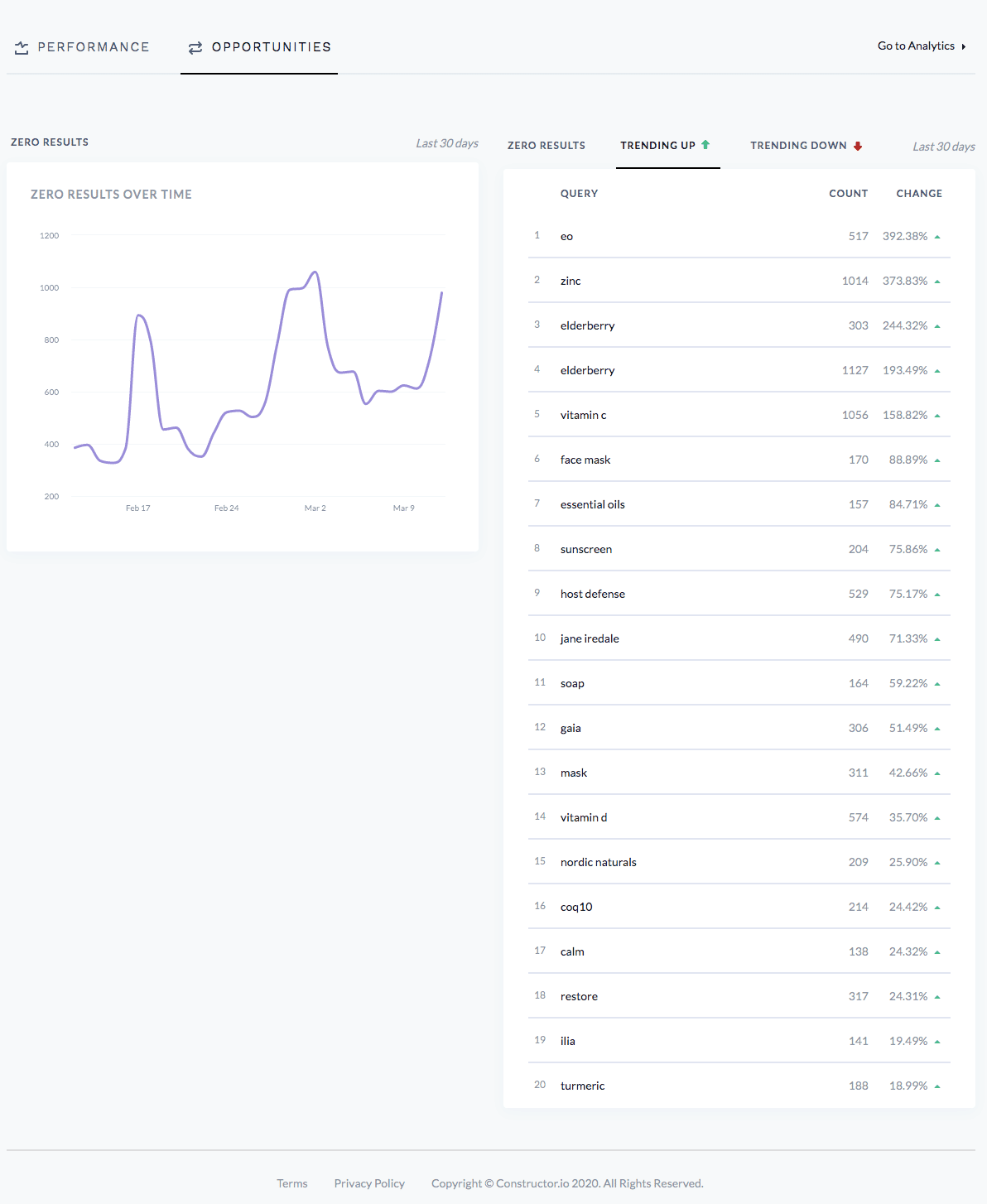
Task: Select the Zero Results tab
Action: pos(546,145)
